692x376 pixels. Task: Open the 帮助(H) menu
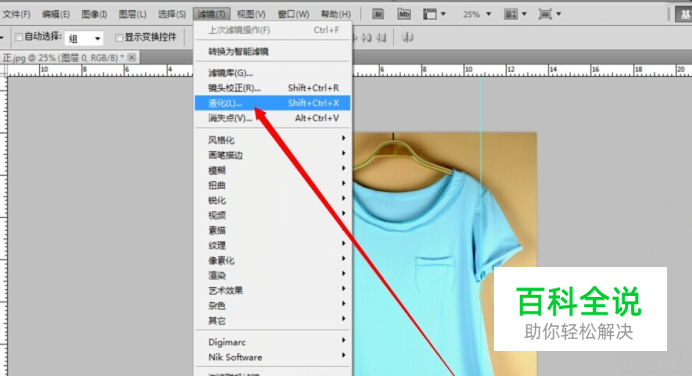335,14
